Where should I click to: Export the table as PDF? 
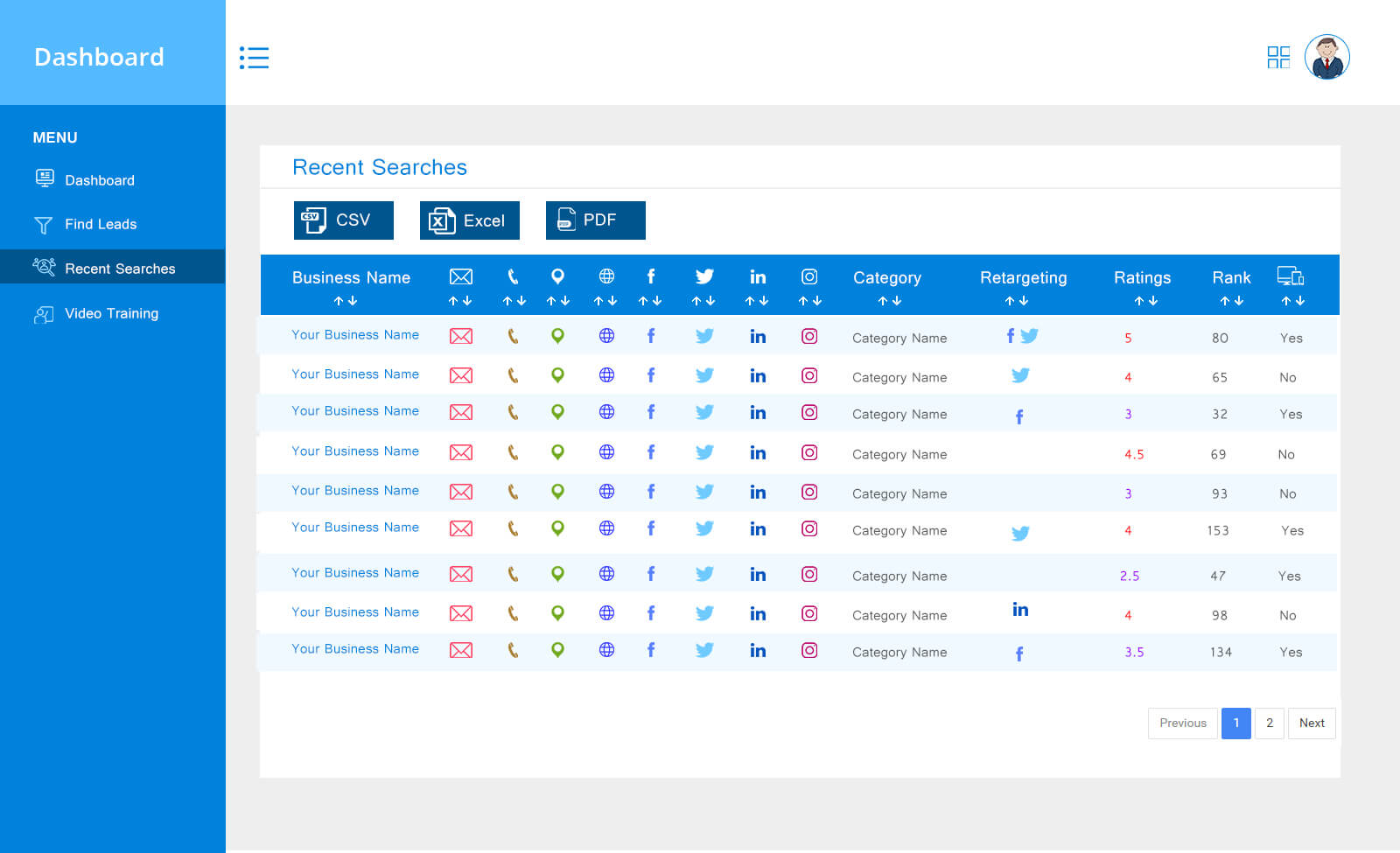pos(595,220)
